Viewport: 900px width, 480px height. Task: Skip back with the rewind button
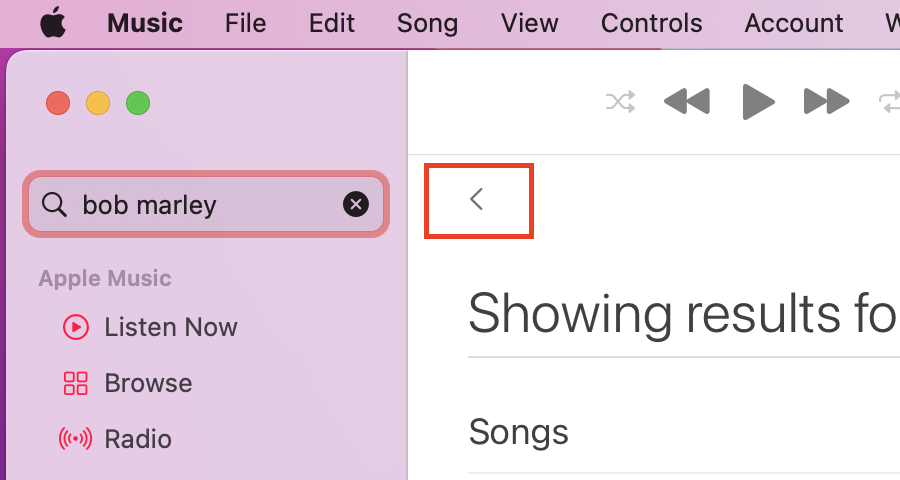(x=687, y=102)
